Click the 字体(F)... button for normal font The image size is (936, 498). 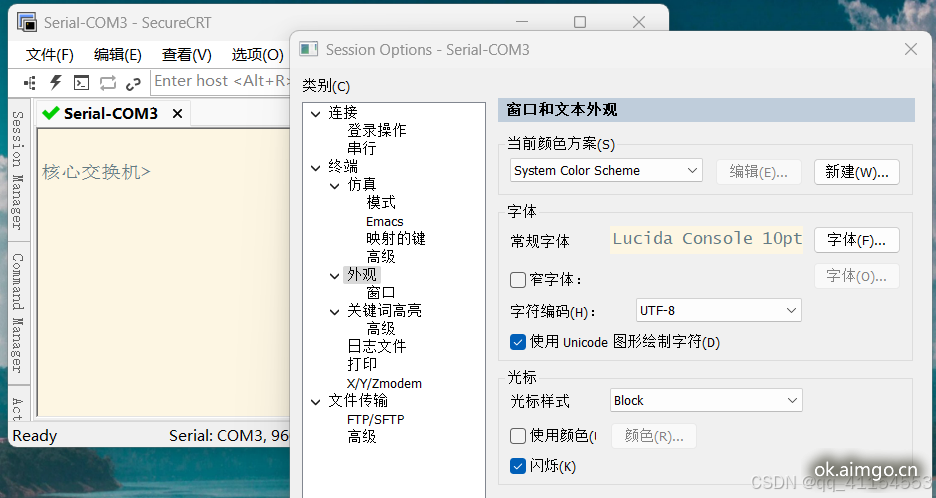pos(856,240)
